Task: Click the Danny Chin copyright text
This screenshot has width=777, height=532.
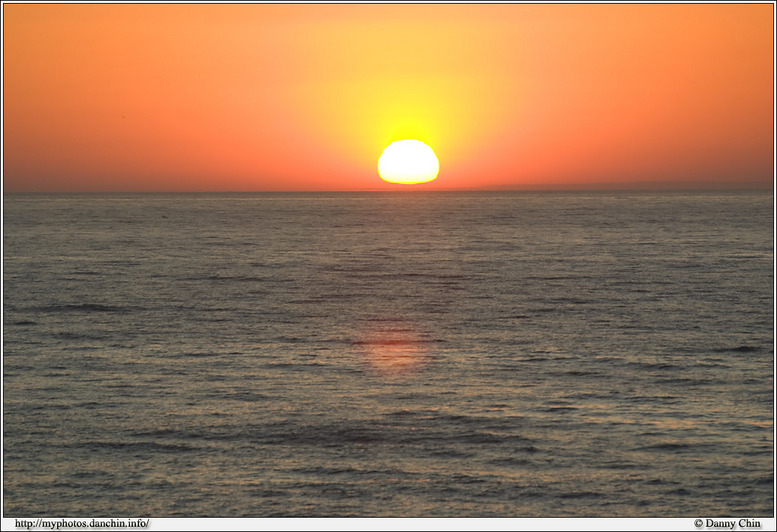Action: point(727,524)
